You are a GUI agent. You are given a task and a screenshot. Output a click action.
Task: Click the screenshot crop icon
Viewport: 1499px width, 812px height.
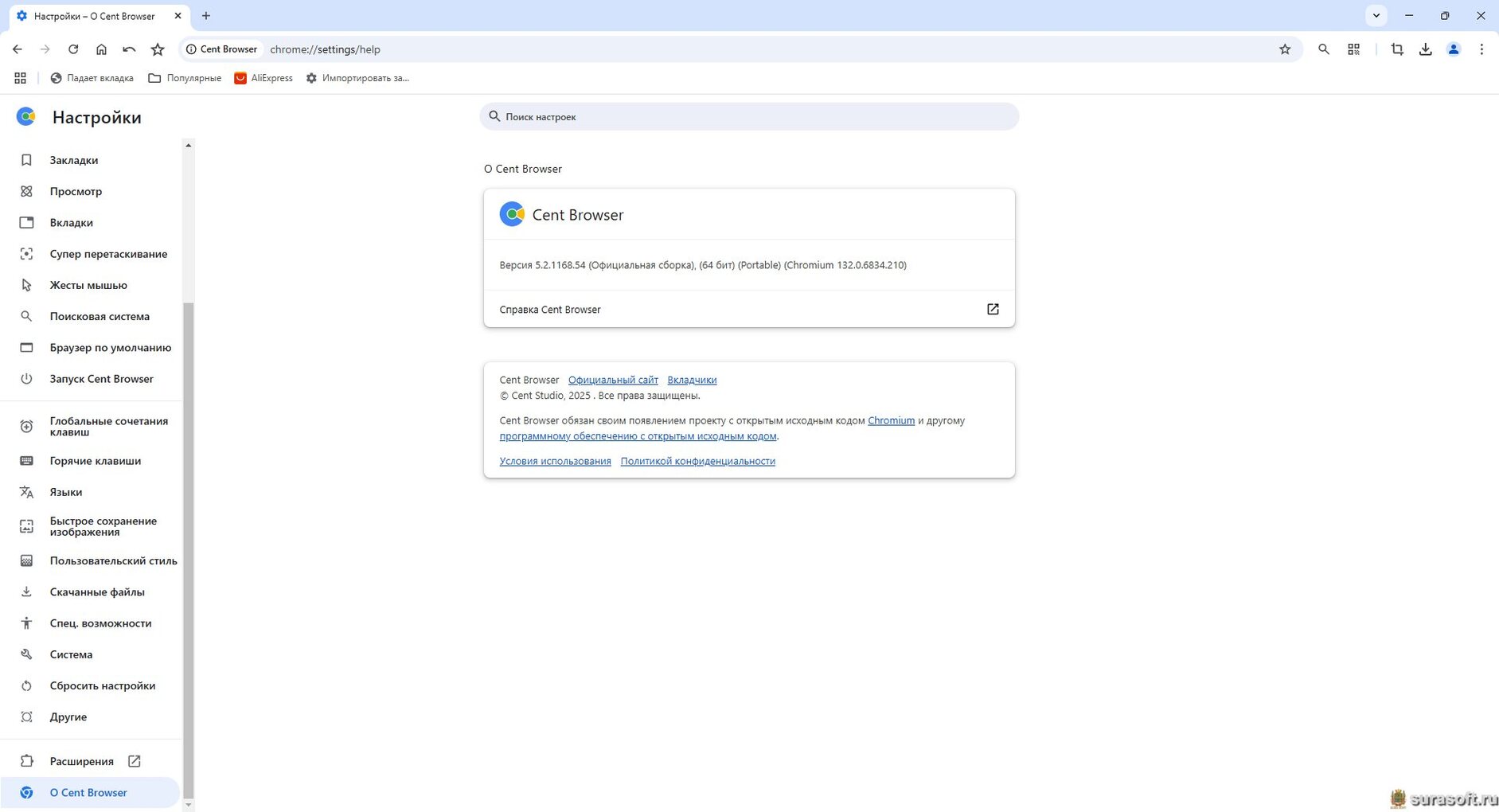point(1397,49)
